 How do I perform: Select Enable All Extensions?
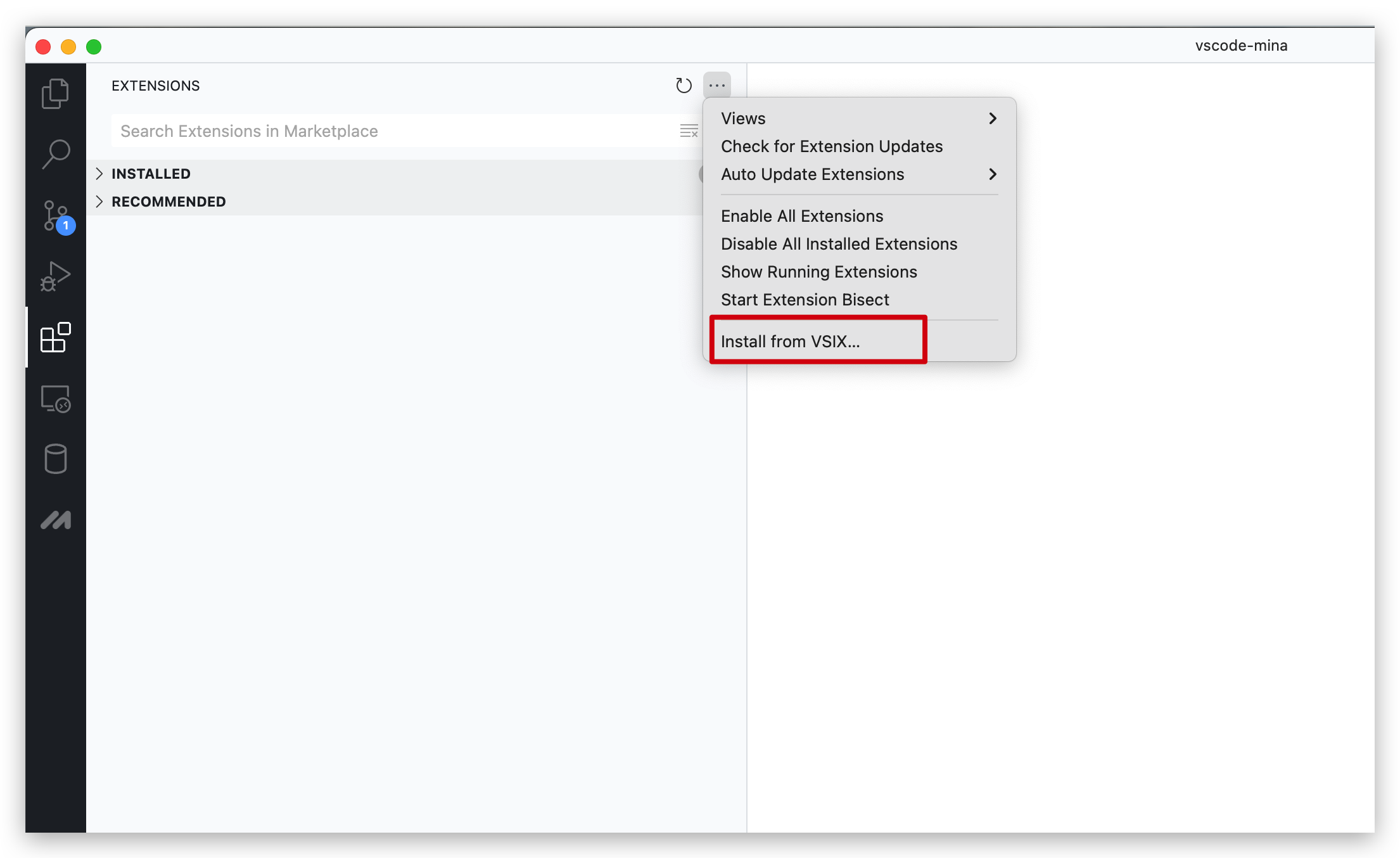(860, 216)
